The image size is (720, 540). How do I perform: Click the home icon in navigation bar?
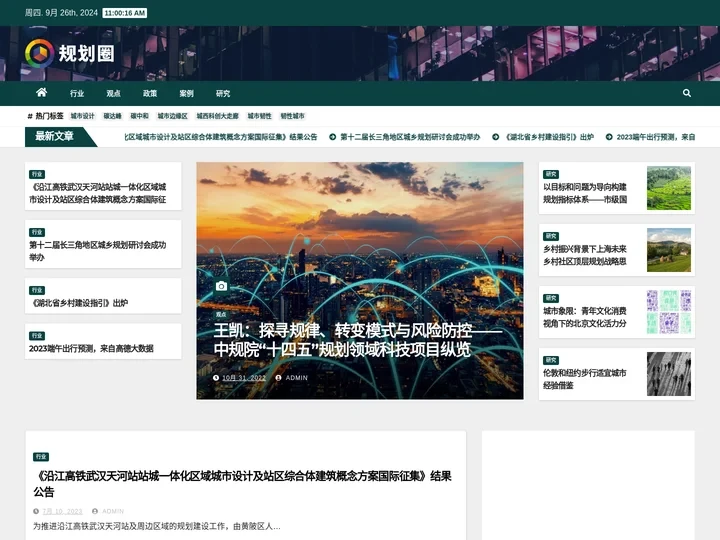[41, 92]
